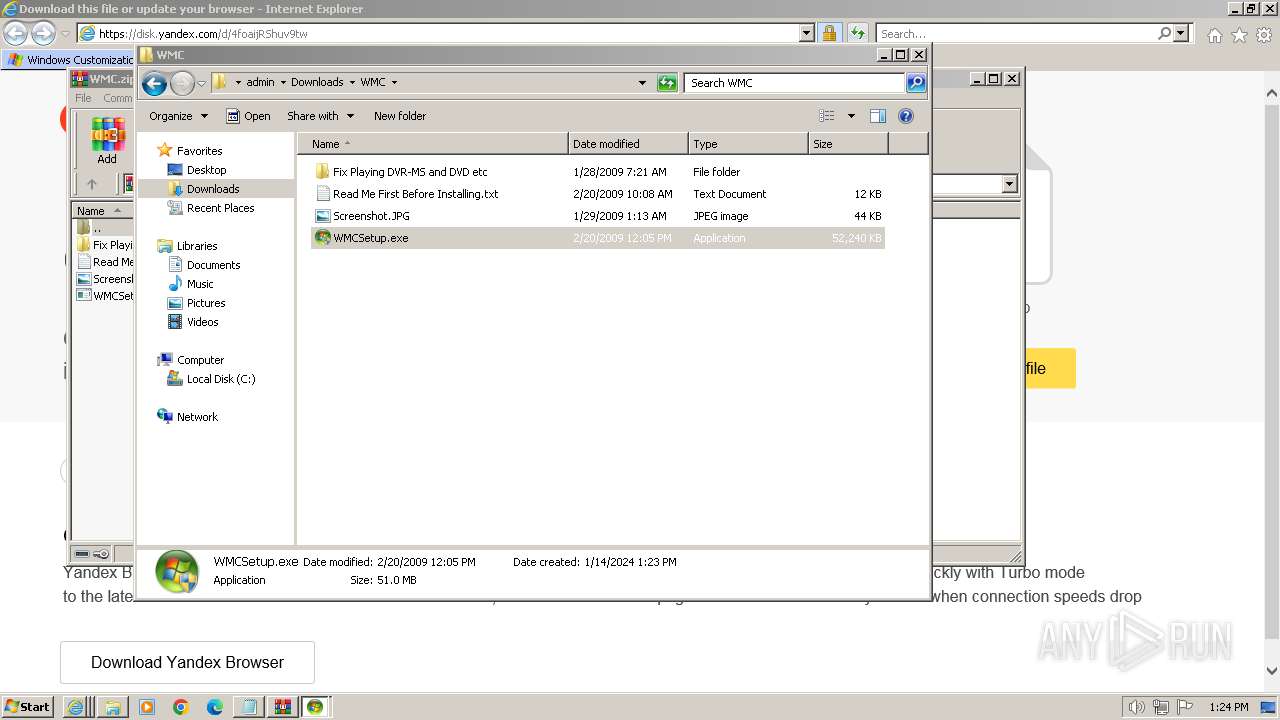1280x720 pixels.
Task: Open the IE Home icon
Action: click(1214, 35)
